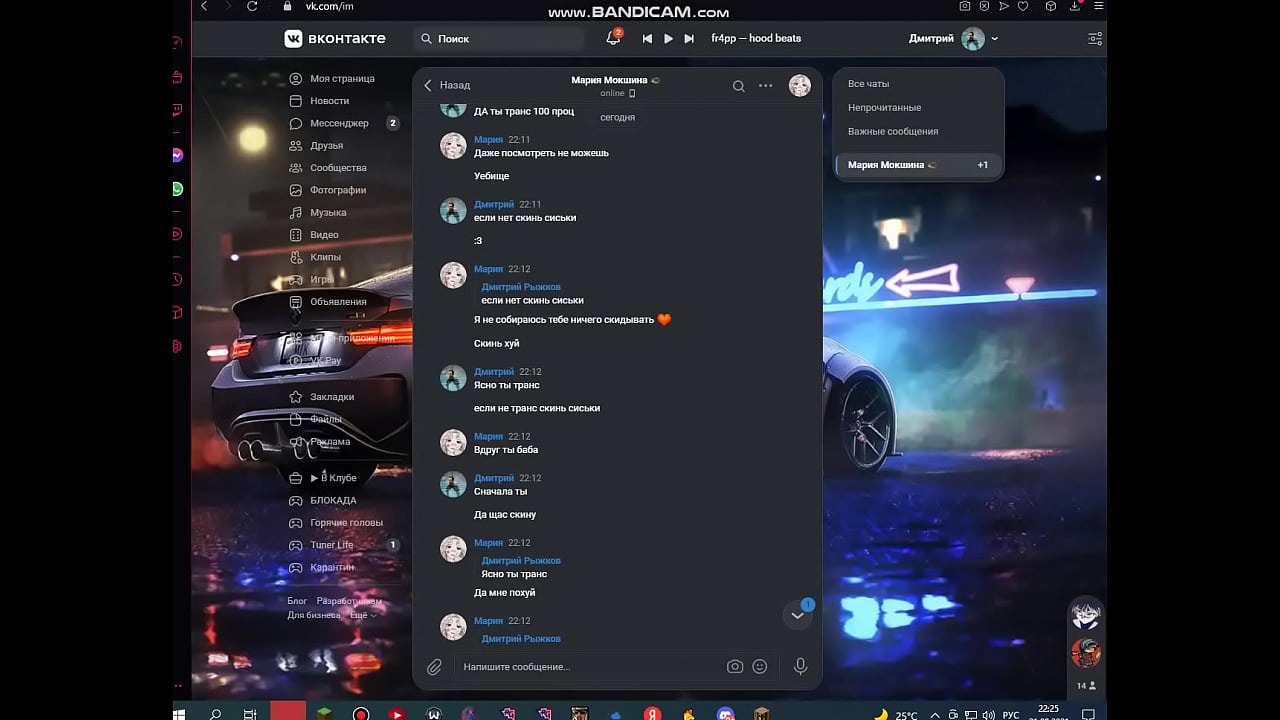The height and width of the screenshot is (720, 1280).
Task: Open the chat three-dots actions menu
Action: 765,86
